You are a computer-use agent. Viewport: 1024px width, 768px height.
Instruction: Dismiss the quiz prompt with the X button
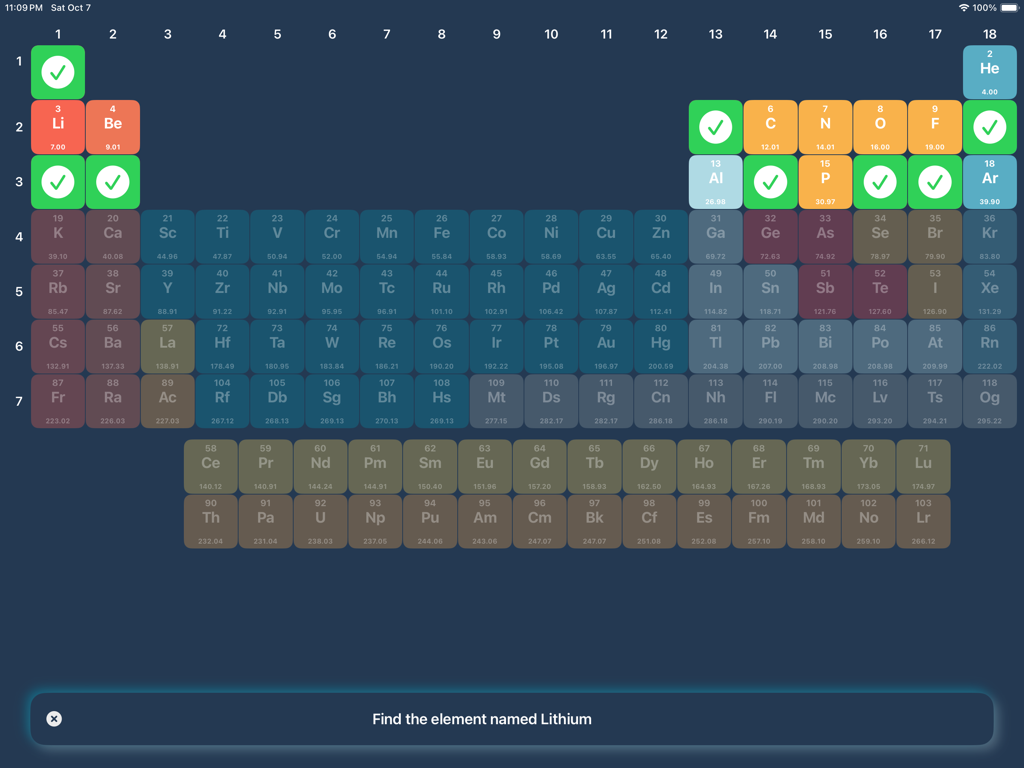click(54, 718)
